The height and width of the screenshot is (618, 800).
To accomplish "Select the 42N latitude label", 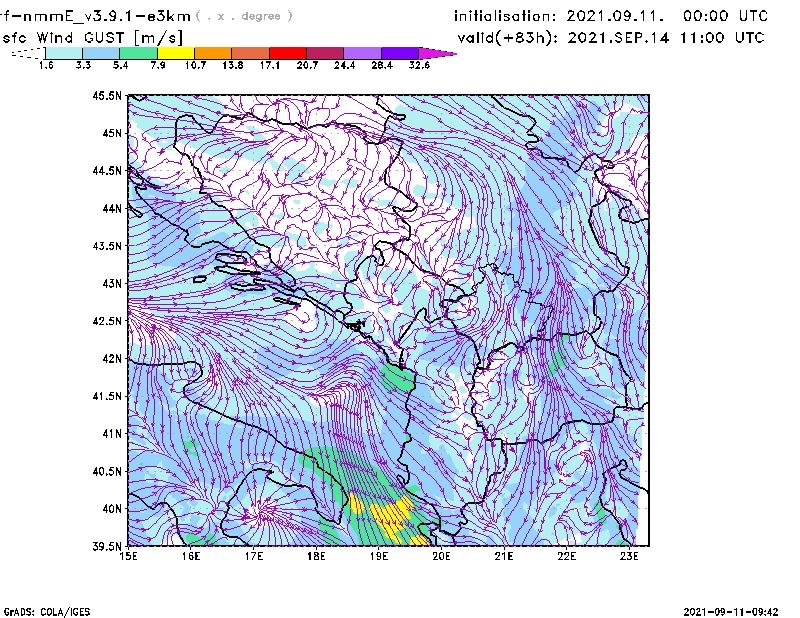I will [112, 359].
